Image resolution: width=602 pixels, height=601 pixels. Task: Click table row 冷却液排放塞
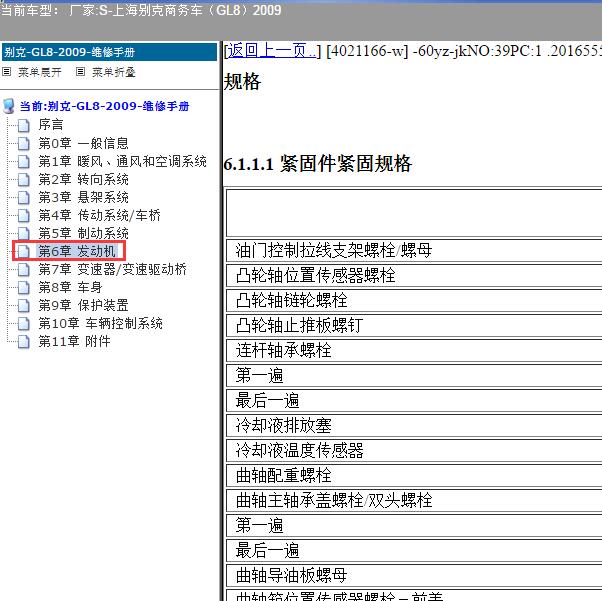(x=414, y=426)
